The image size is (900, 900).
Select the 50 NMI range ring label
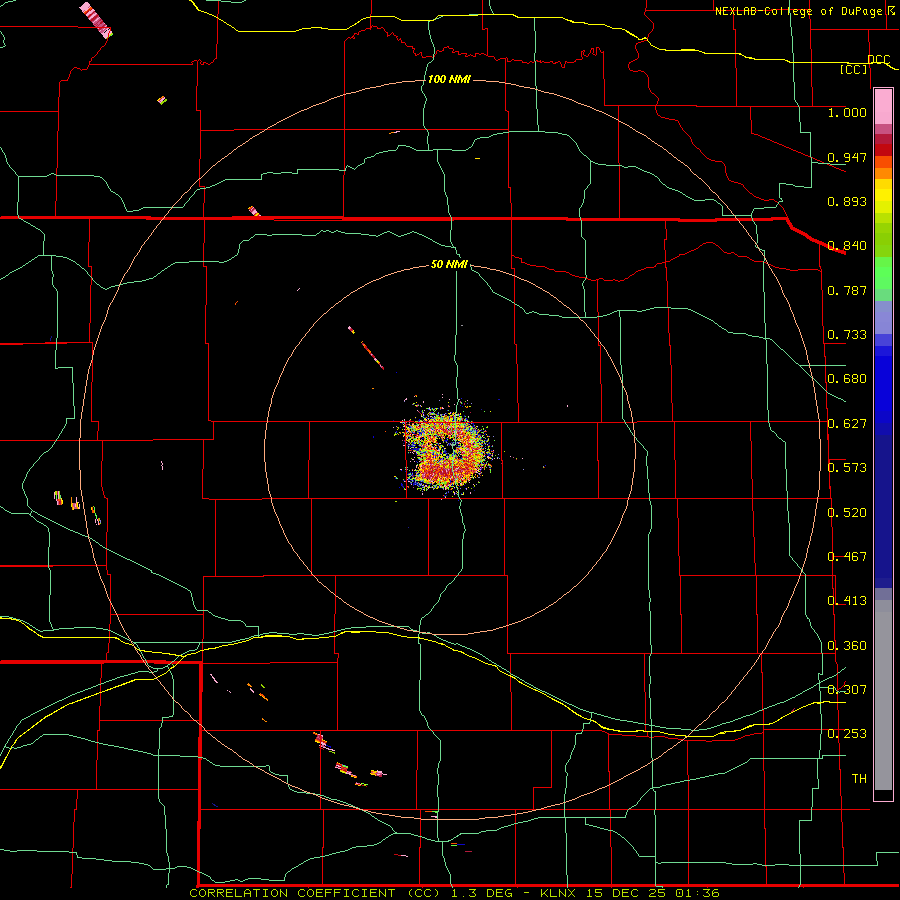[x=449, y=264]
